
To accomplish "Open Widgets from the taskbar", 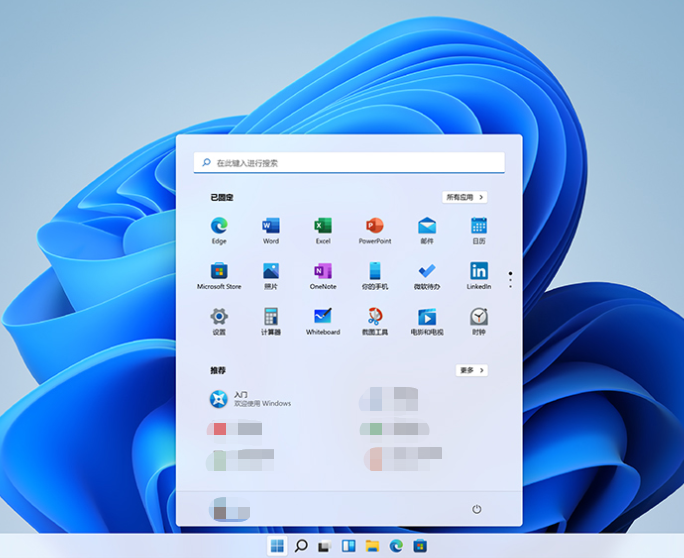I will (x=349, y=546).
